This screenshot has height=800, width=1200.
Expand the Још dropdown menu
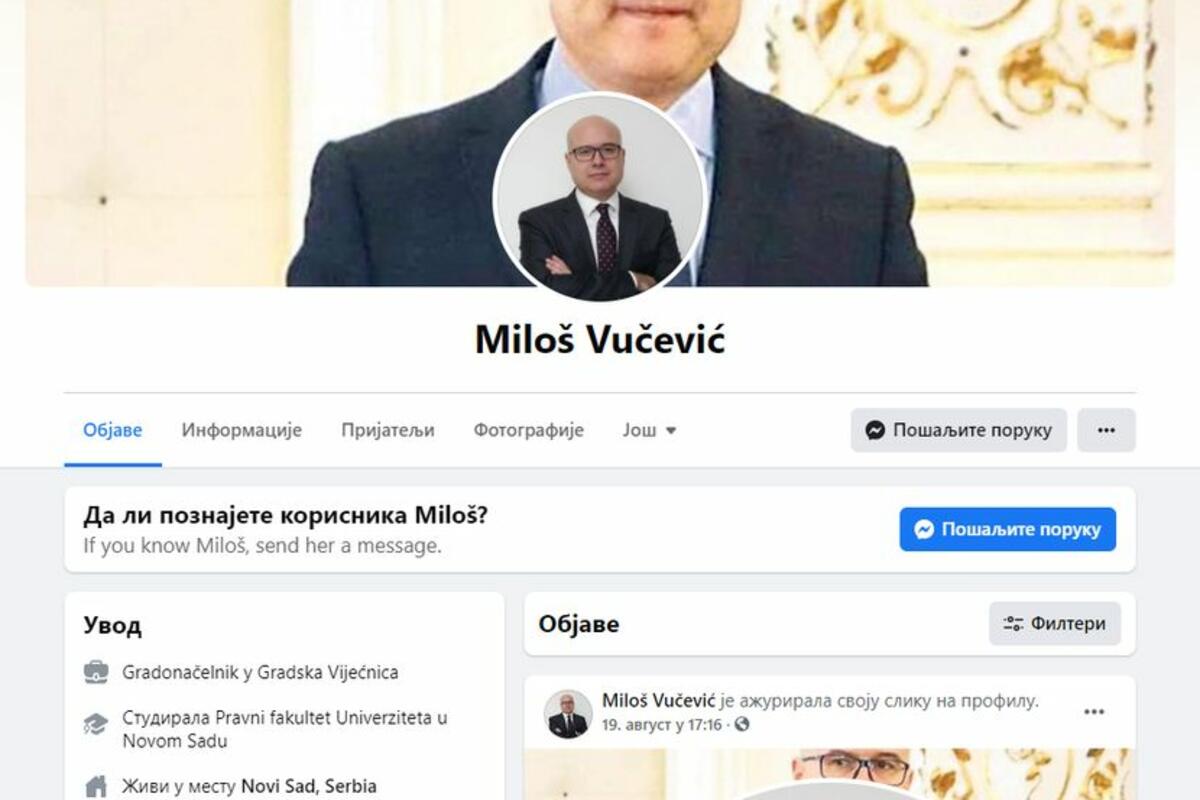click(x=650, y=430)
